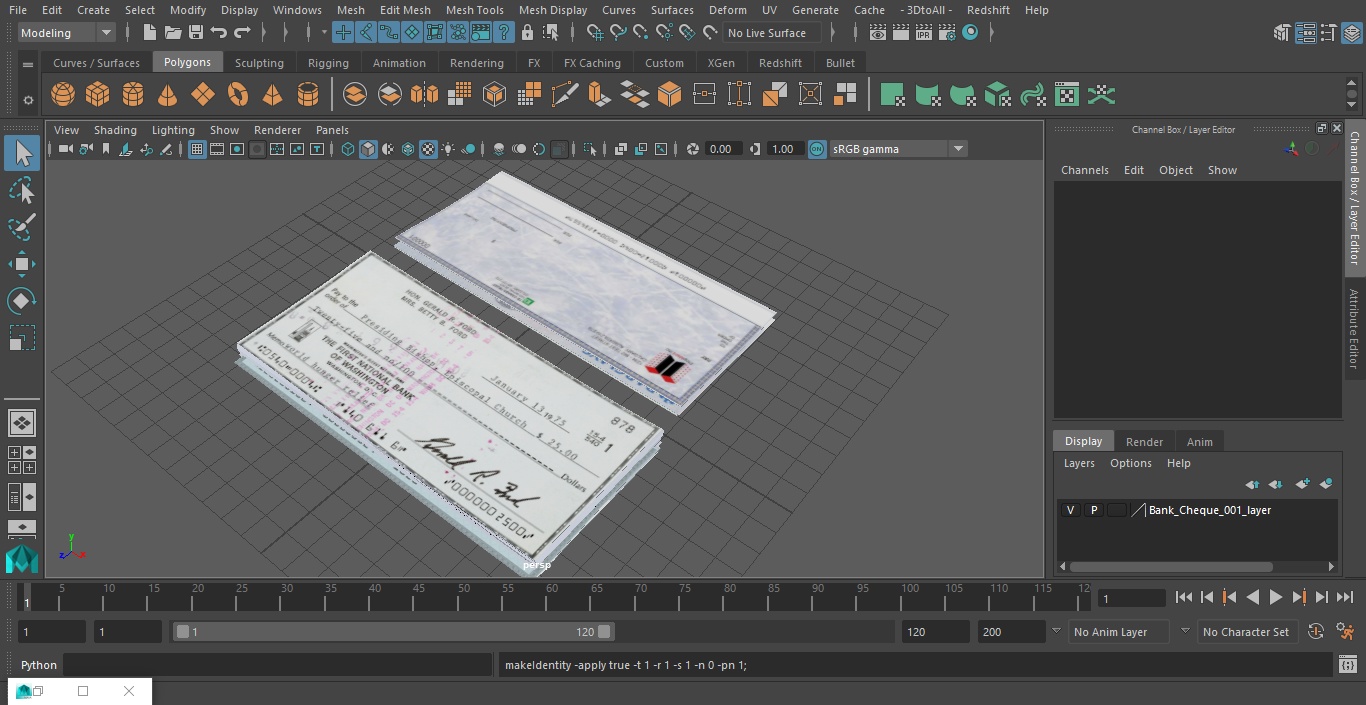Image resolution: width=1366 pixels, height=705 pixels.
Task: Open the Script Editor icon
Action: [x=1349, y=665]
